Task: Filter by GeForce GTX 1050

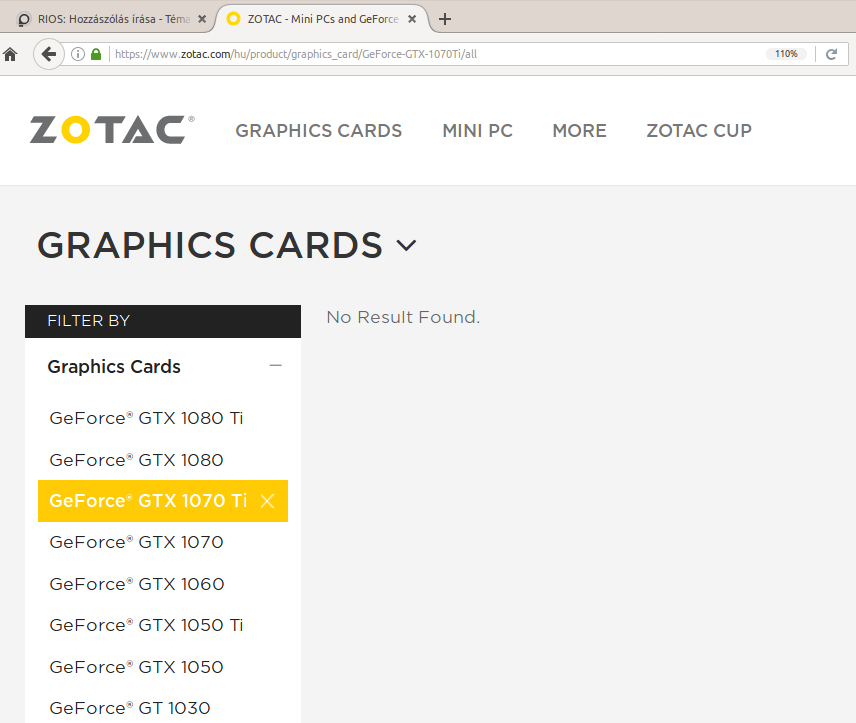Action: (x=136, y=667)
